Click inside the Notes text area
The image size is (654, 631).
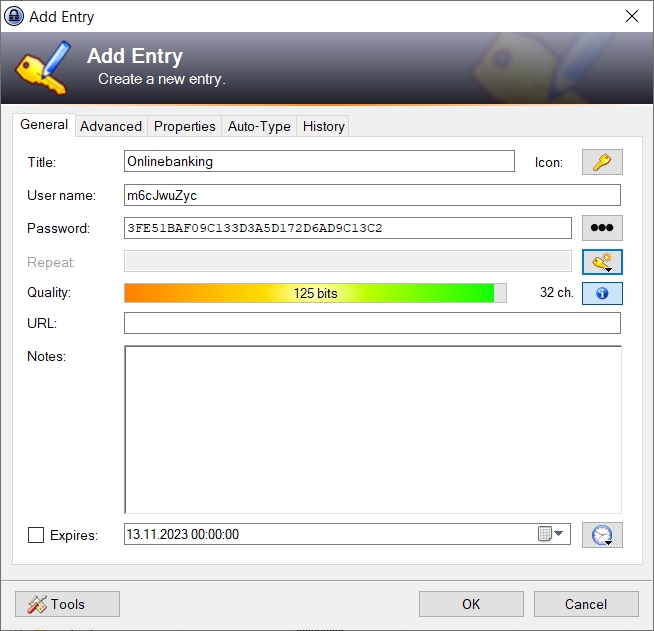pyautogui.click(x=372, y=429)
